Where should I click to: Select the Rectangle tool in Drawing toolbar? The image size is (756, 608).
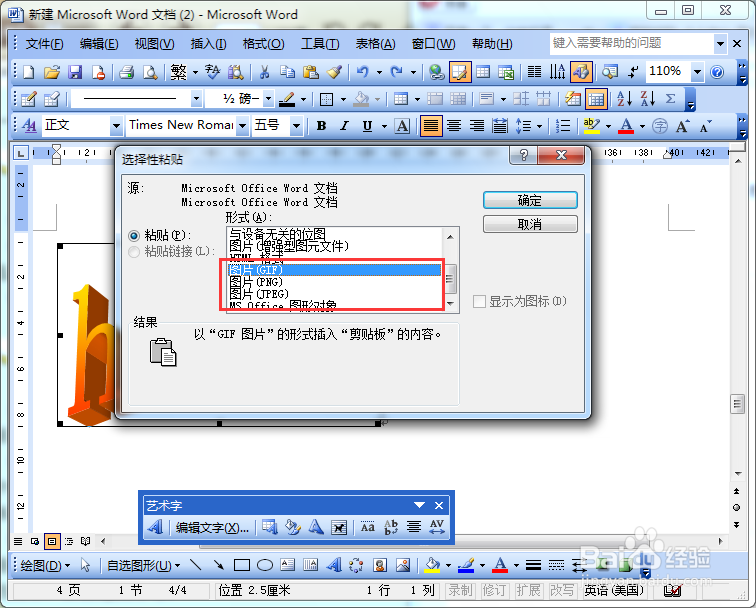pos(242,565)
